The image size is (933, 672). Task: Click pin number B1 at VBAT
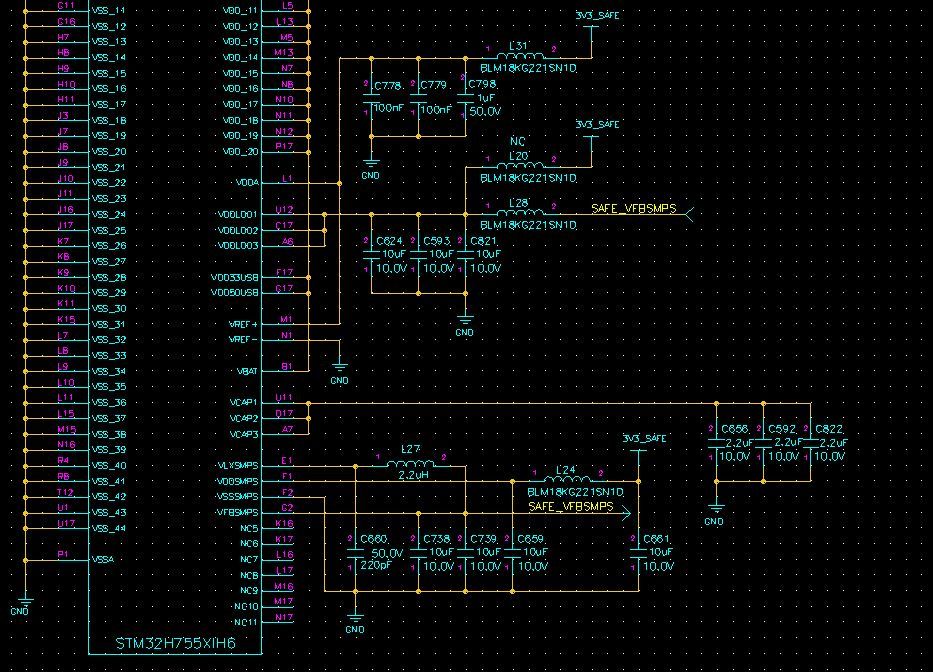point(287,367)
